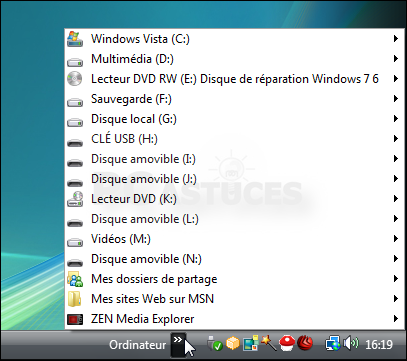Click the Sauvegarde (F:) drive icon
The height and width of the screenshot is (361, 407).
pyautogui.click(x=75, y=102)
